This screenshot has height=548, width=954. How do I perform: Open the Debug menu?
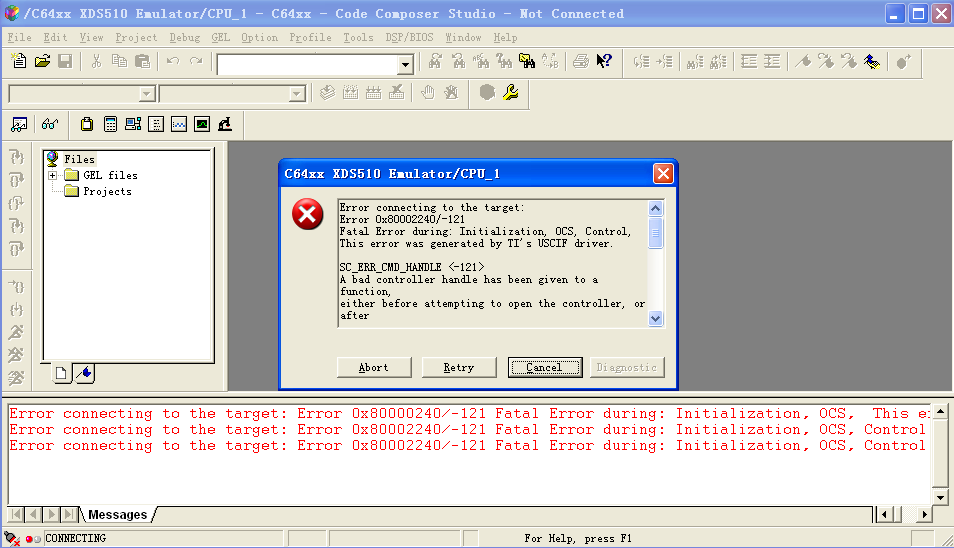tap(185, 38)
